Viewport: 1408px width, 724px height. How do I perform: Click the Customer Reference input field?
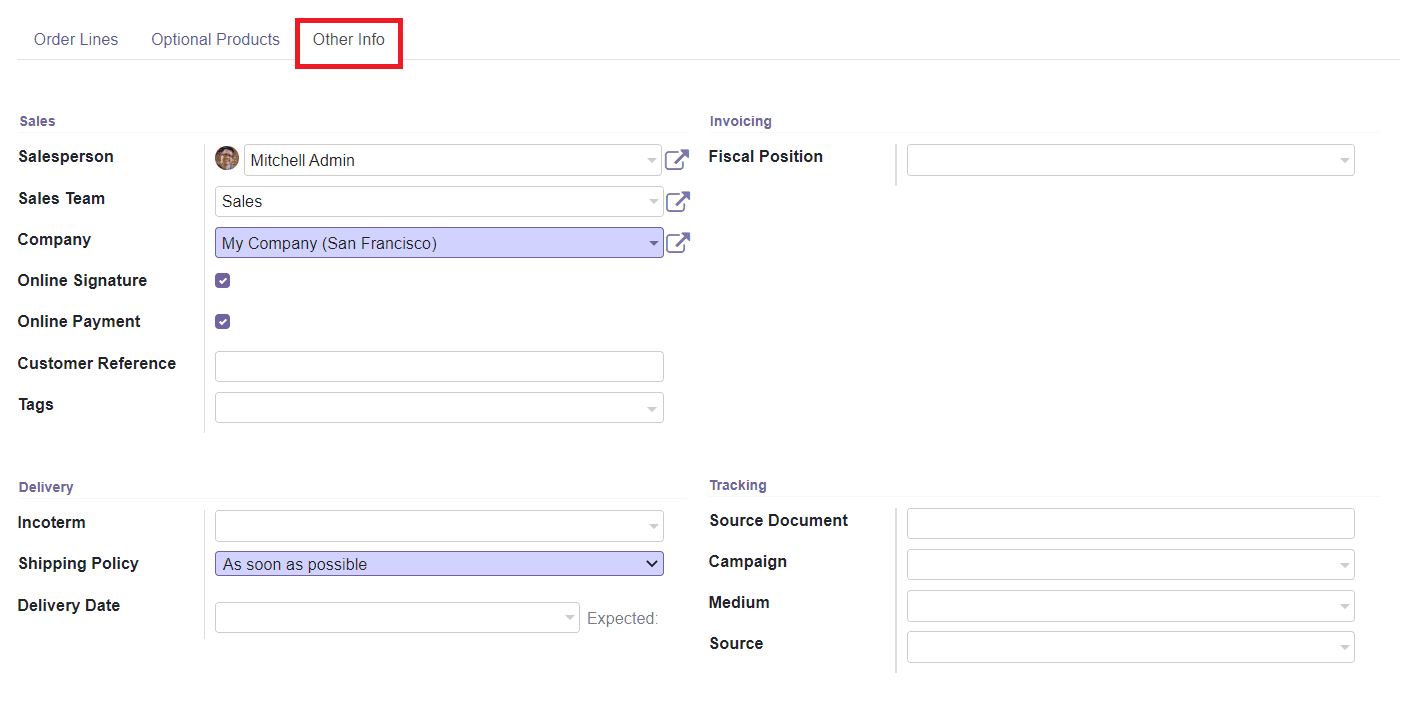pyautogui.click(x=439, y=366)
